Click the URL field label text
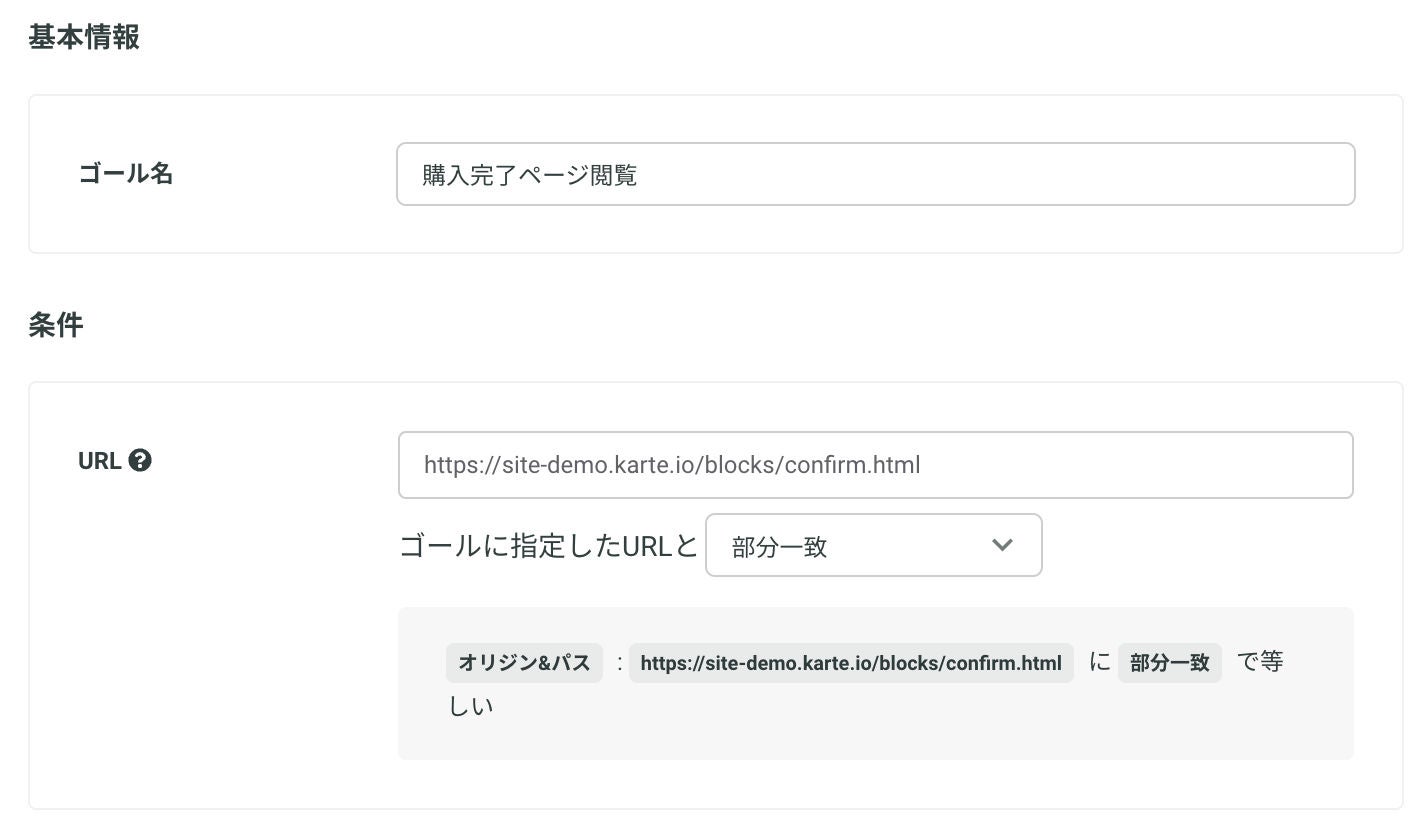The width and height of the screenshot is (1422, 824). click(100, 461)
